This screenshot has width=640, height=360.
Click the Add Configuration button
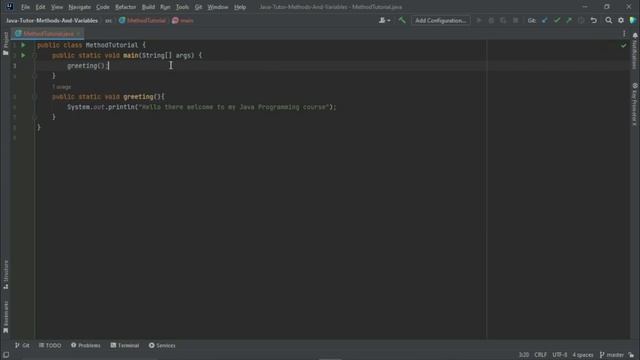(x=440, y=20)
